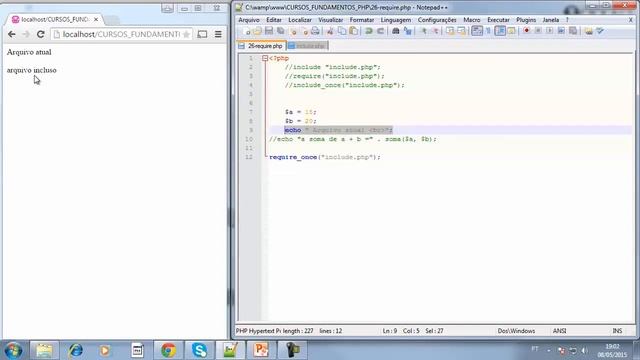Viewport: 640px width, 360px height.
Task: Open the Localizar menu
Action: coord(300,20)
